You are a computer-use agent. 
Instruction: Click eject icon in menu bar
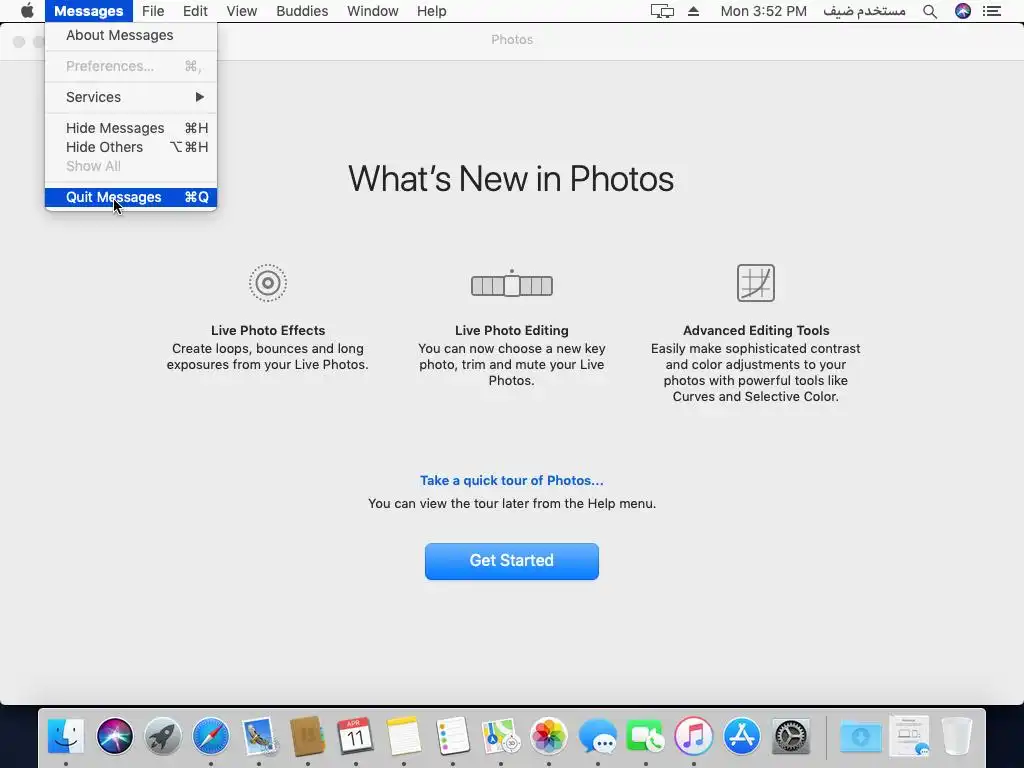coord(694,11)
